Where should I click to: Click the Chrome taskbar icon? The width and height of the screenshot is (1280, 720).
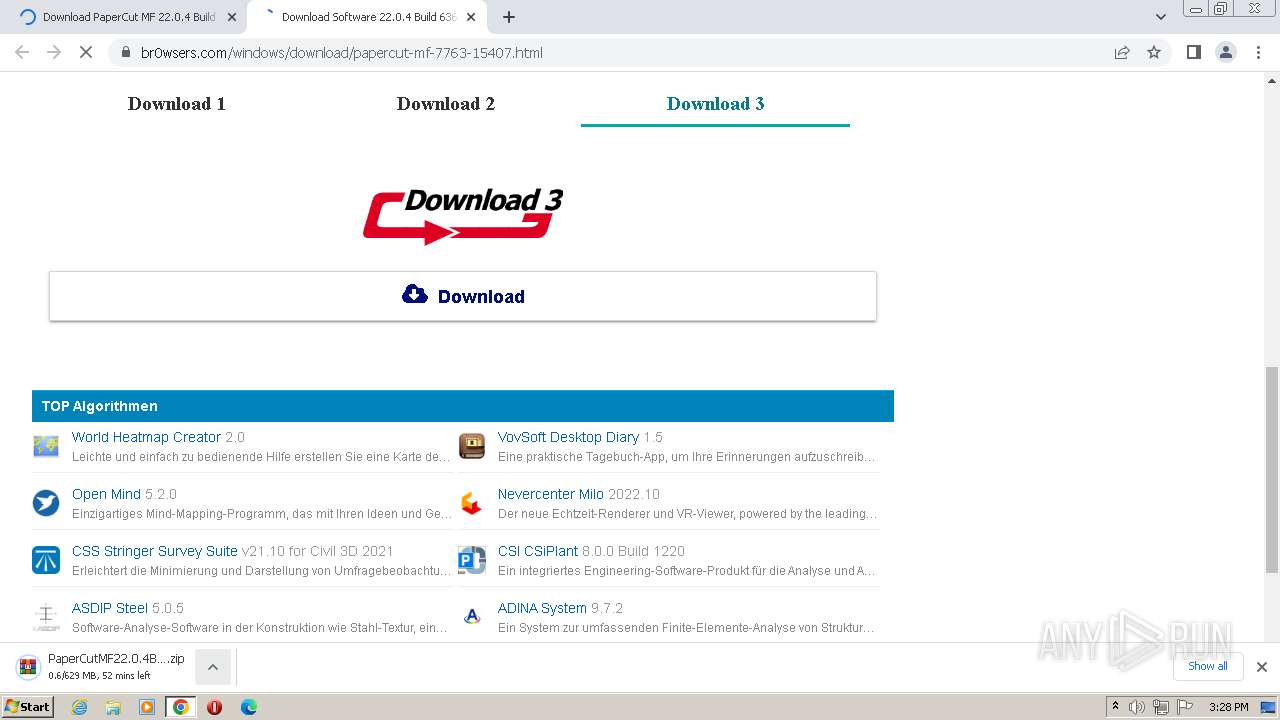180,707
